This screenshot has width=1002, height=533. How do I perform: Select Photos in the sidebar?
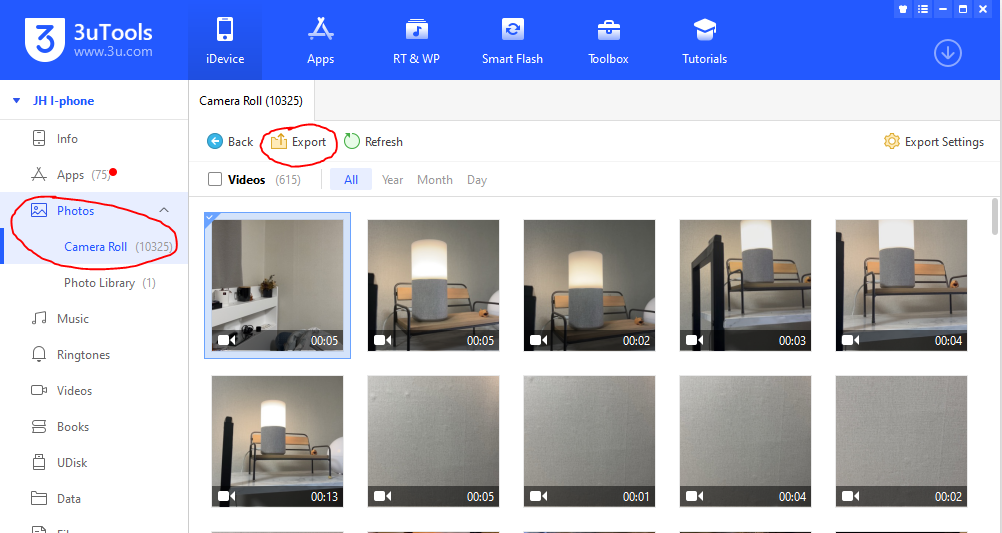[x=94, y=210]
